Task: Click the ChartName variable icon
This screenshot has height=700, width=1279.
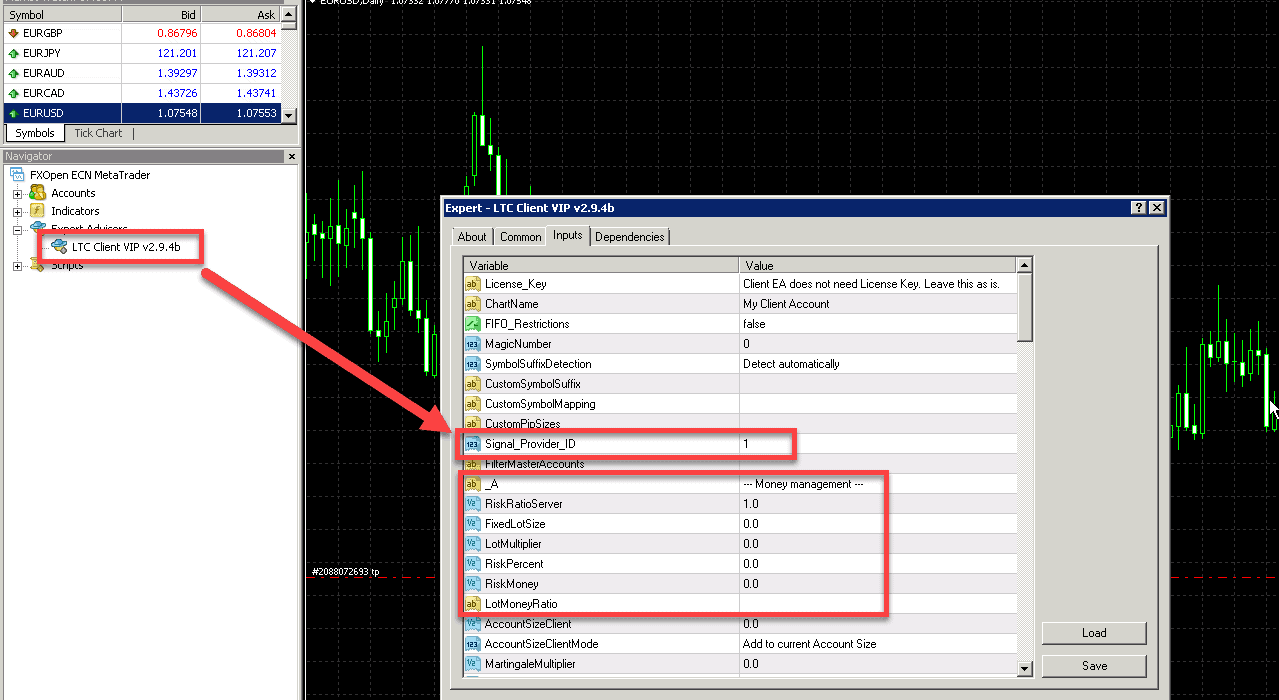Action: 473,304
